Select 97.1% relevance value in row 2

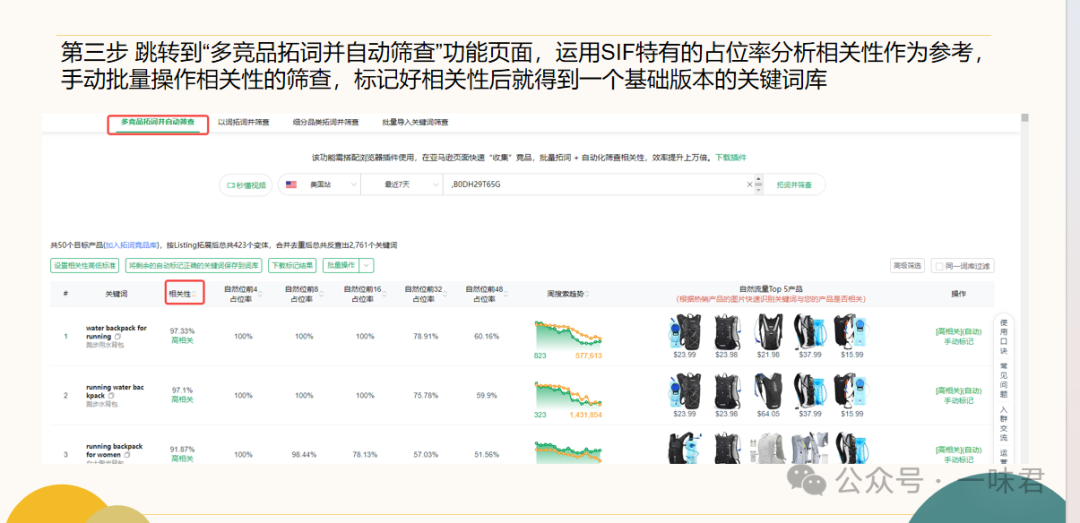pos(183,390)
